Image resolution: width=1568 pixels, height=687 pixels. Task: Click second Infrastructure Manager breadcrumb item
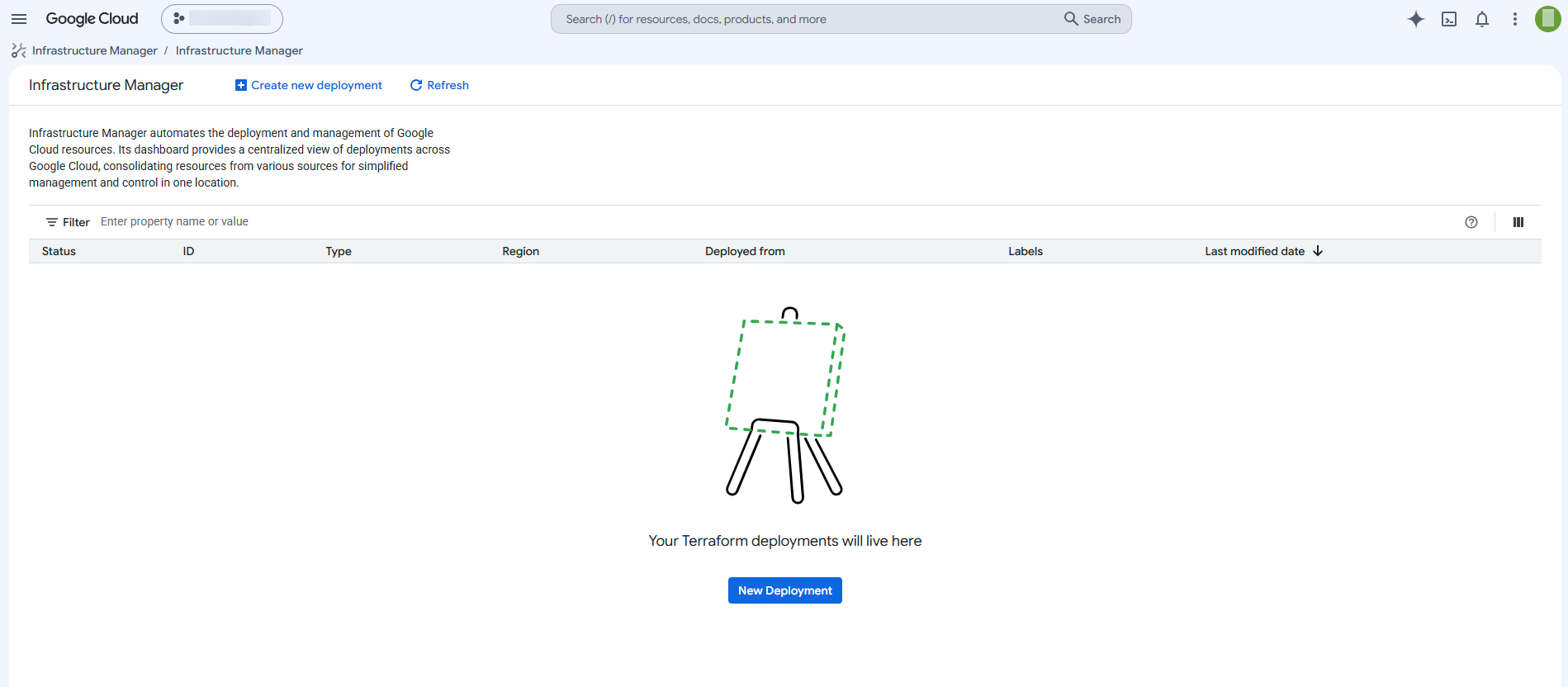(x=239, y=50)
